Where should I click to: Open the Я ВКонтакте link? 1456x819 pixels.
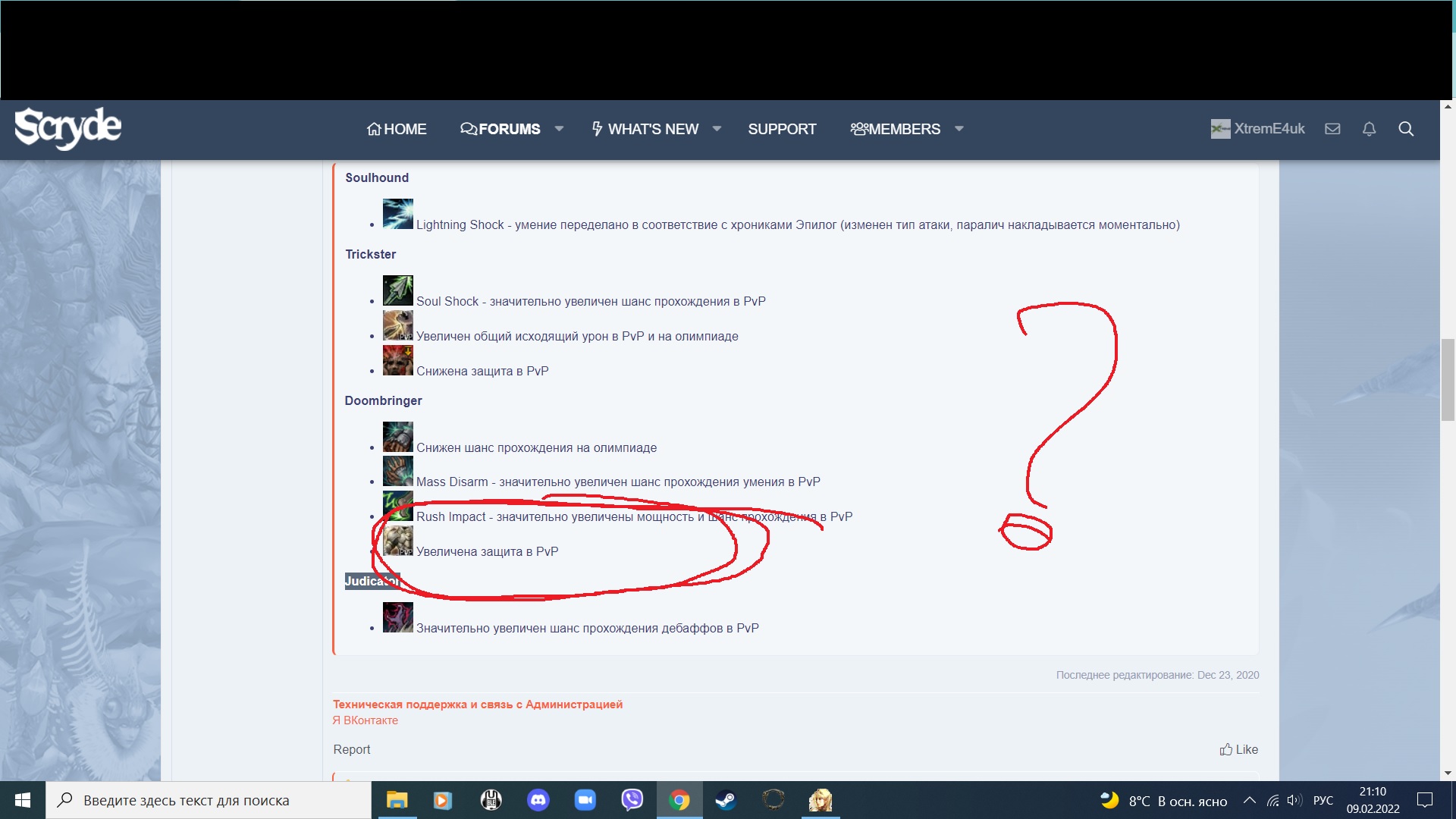(x=366, y=720)
